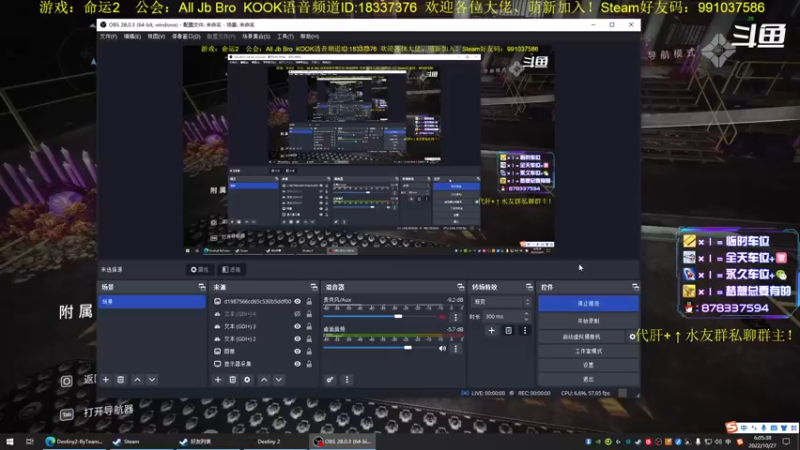Delete the selected scene using trash icon
800x450 pixels.
tap(120, 380)
